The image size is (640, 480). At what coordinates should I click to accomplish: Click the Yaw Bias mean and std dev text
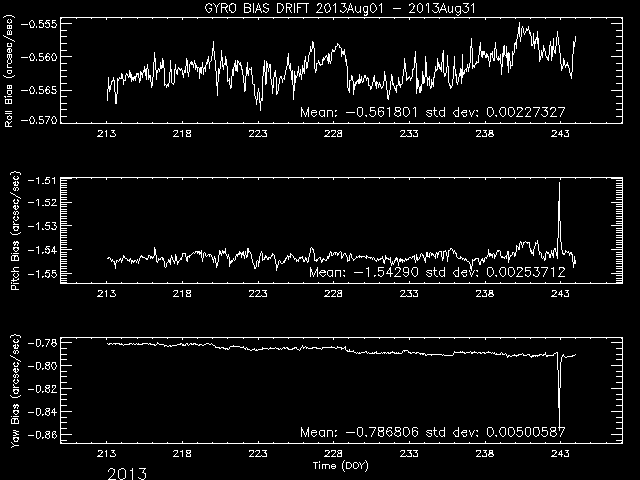(x=436, y=432)
